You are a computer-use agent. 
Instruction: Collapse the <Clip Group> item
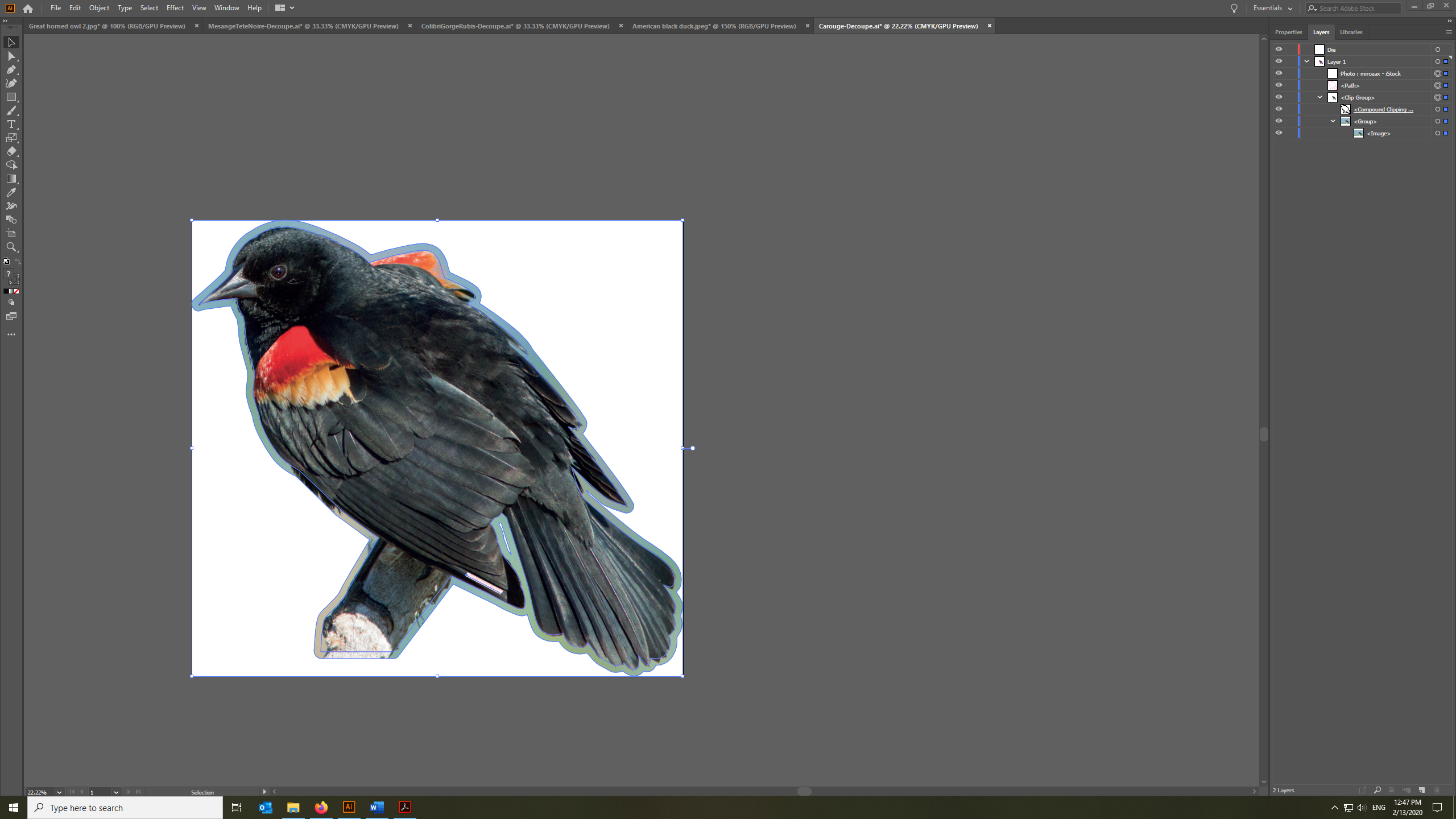click(1319, 97)
